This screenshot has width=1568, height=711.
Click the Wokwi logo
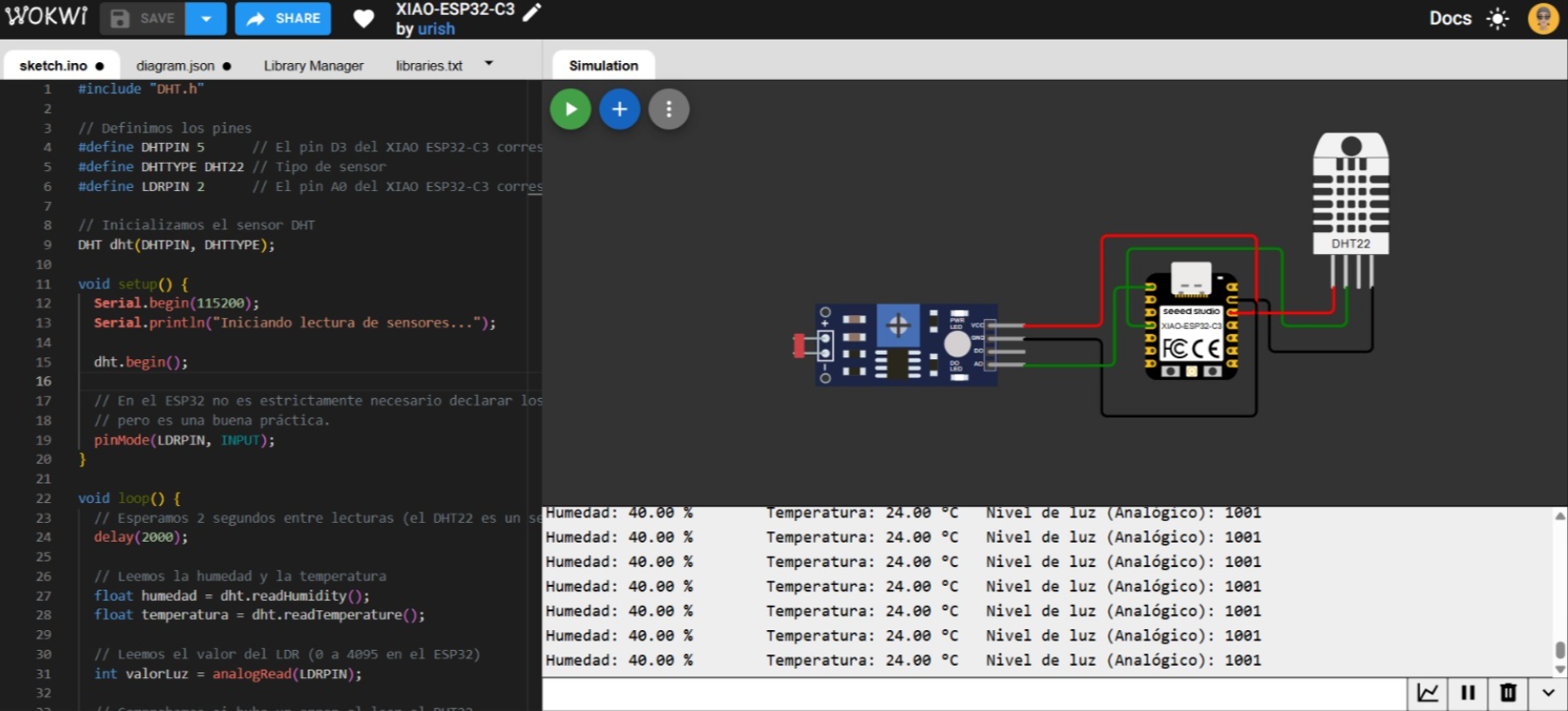coord(46,17)
